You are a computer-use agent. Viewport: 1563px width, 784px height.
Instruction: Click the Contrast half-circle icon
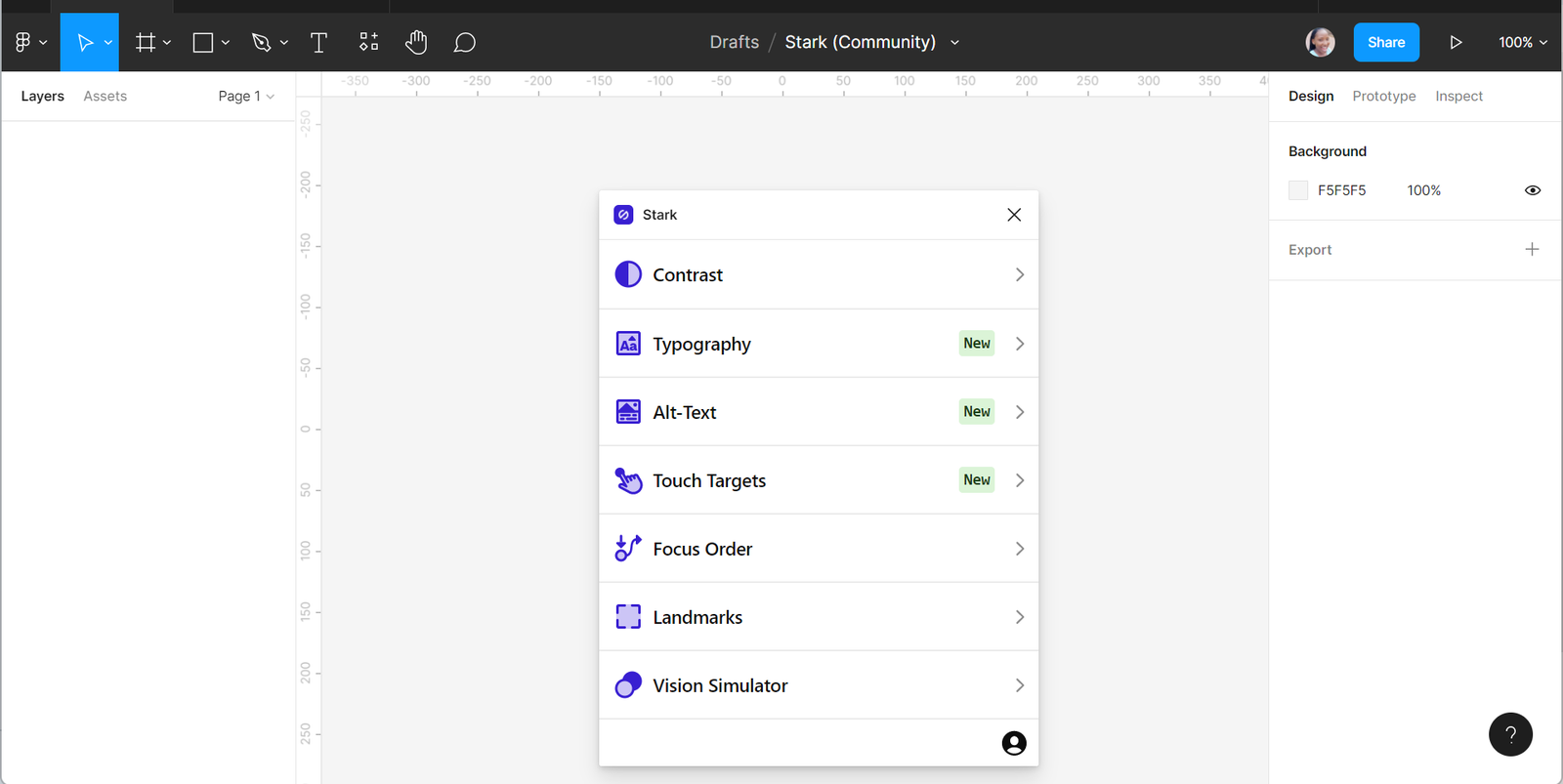pos(628,274)
